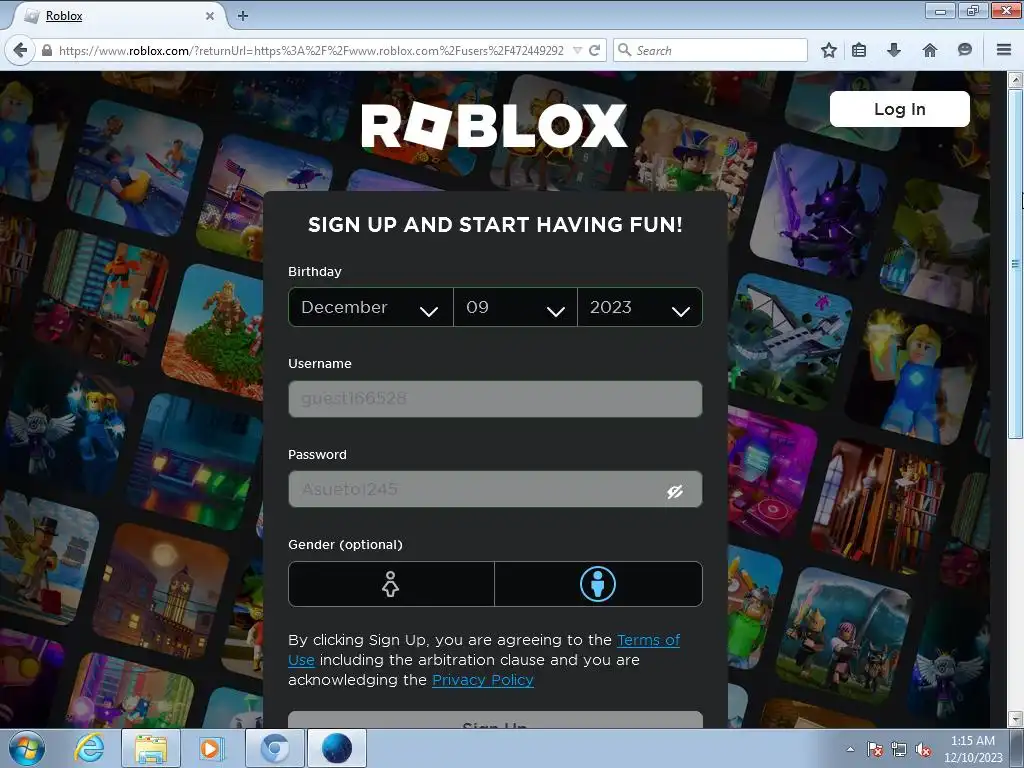Click the vertical scrollbar thumb

click(x=1016, y=264)
